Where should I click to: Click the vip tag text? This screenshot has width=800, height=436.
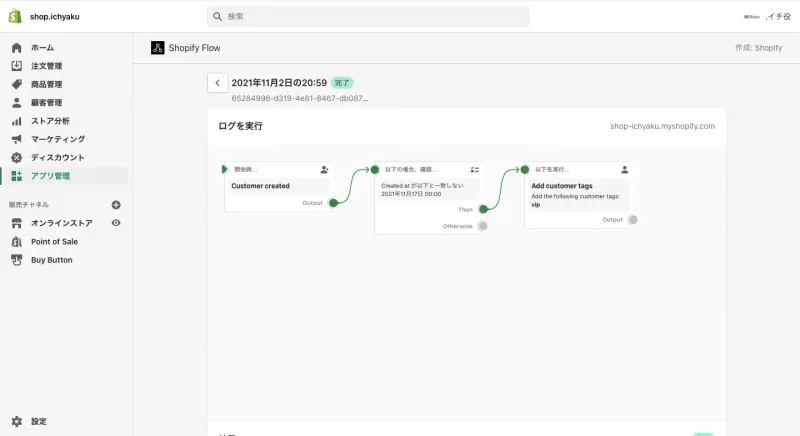click(x=536, y=204)
